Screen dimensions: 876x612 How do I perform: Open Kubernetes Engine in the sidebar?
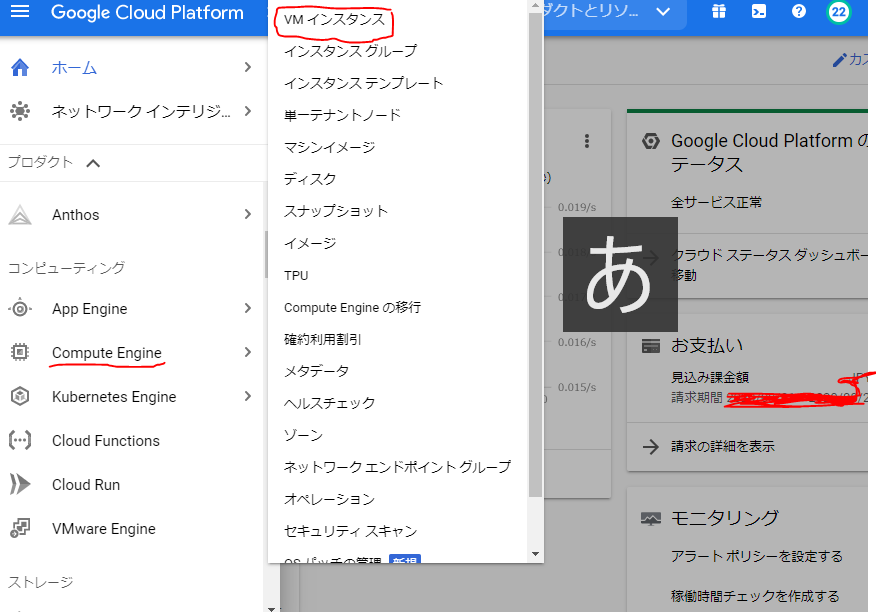(114, 397)
